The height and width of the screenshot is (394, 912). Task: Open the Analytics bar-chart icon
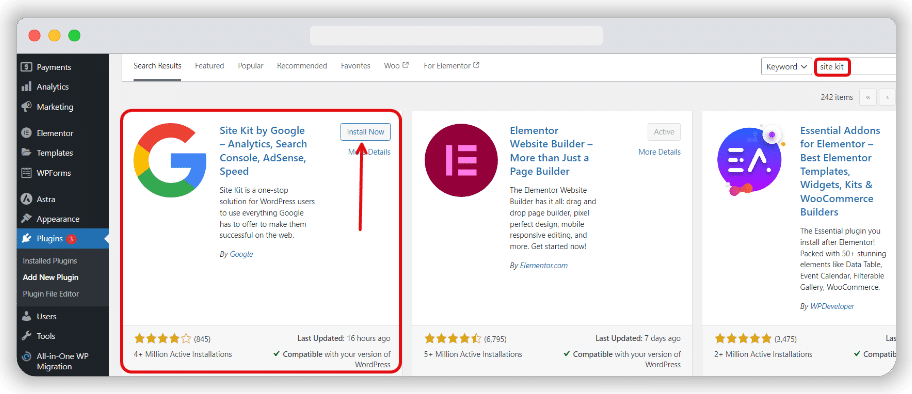pos(26,87)
